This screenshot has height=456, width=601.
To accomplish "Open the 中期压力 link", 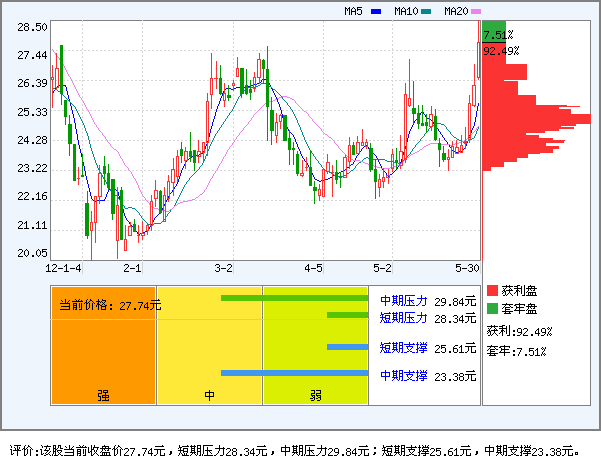I will 403,300.
